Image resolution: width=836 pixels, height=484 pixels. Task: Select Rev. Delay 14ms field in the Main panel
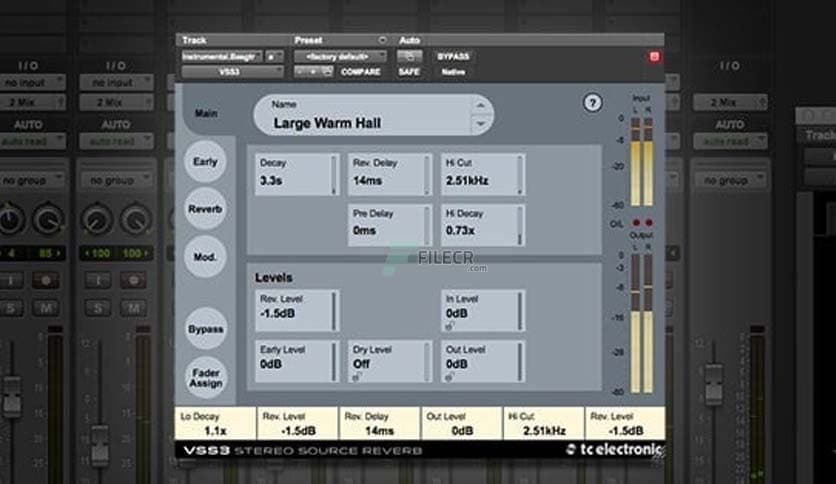point(389,174)
